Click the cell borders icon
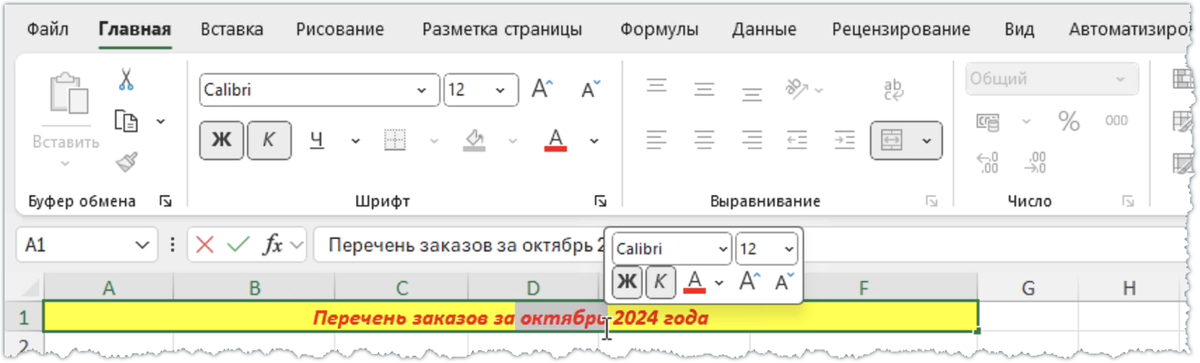Viewport: 1200px width, 363px height. tap(395, 141)
